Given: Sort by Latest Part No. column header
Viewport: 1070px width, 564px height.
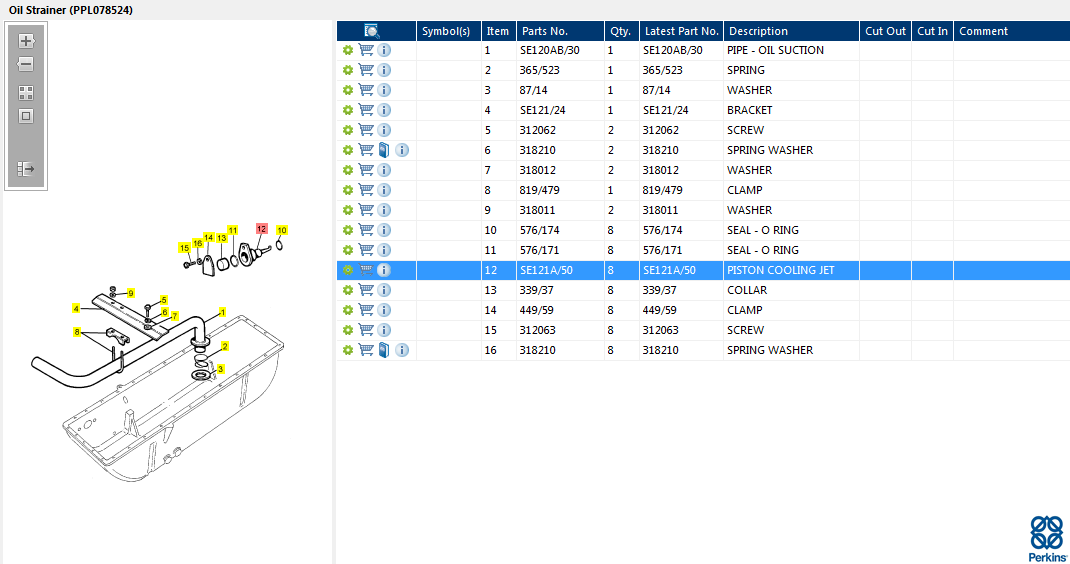Looking at the screenshot, I should (681, 31).
